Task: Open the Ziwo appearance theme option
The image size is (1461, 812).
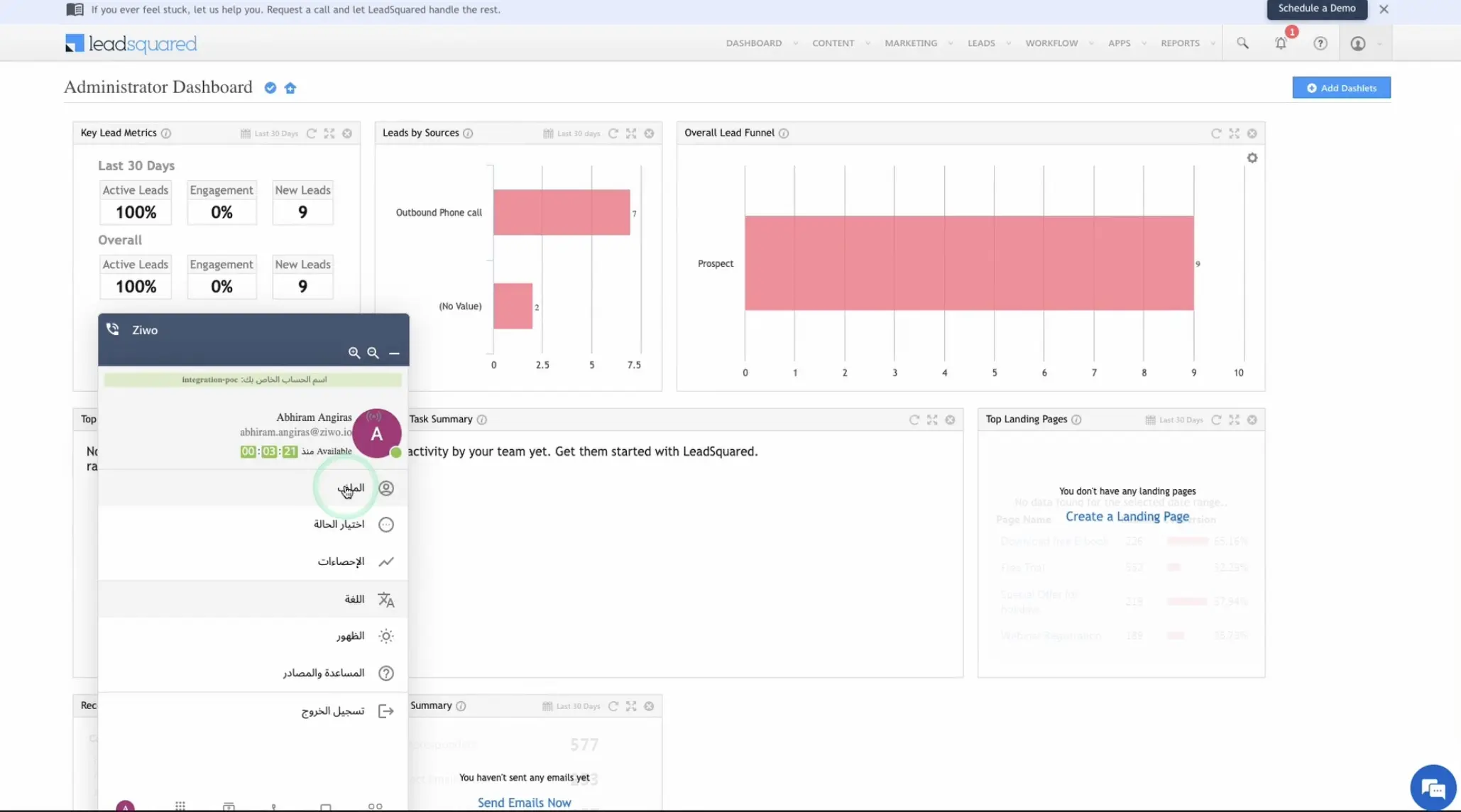Action: coord(350,636)
